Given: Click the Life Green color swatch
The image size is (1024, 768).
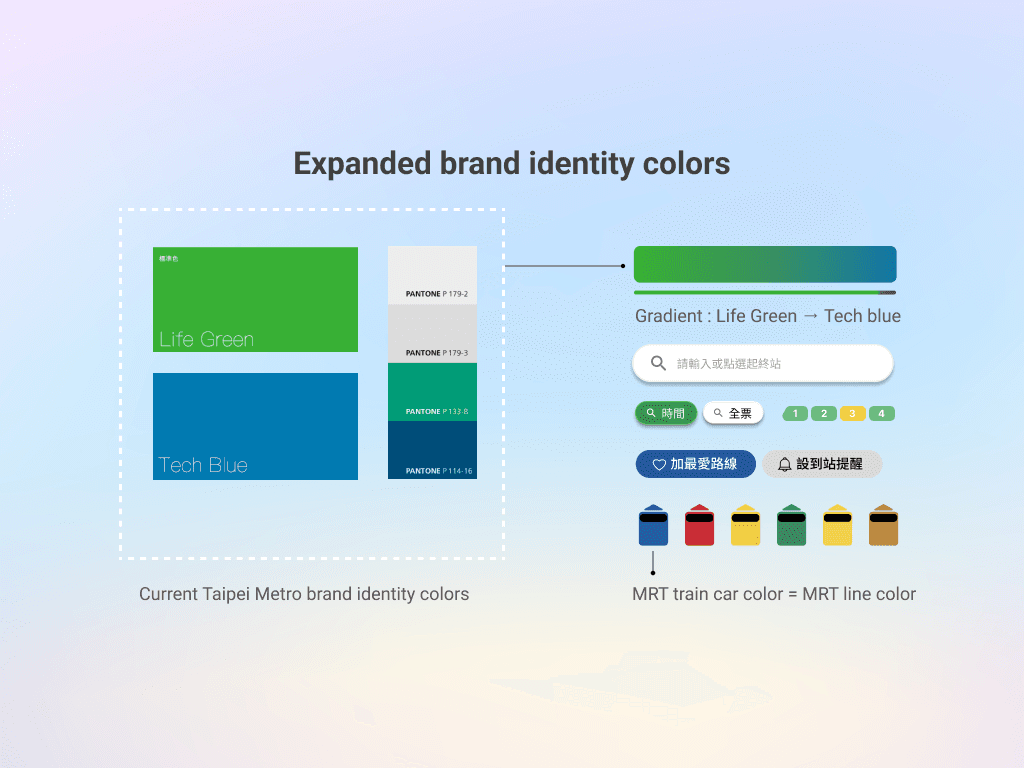Looking at the screenshot, I should point(255,299).
